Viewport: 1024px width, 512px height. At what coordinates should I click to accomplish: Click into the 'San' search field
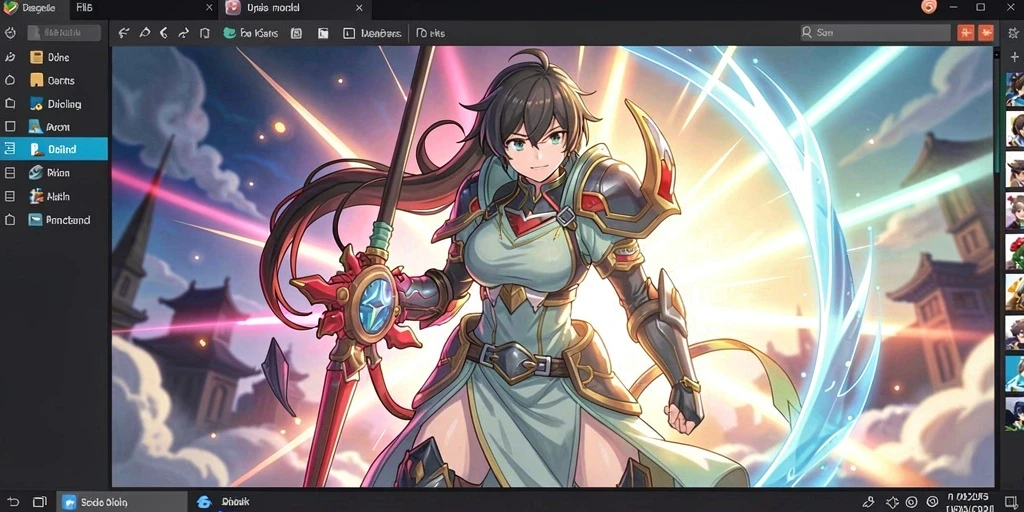[x=875, y=33]
